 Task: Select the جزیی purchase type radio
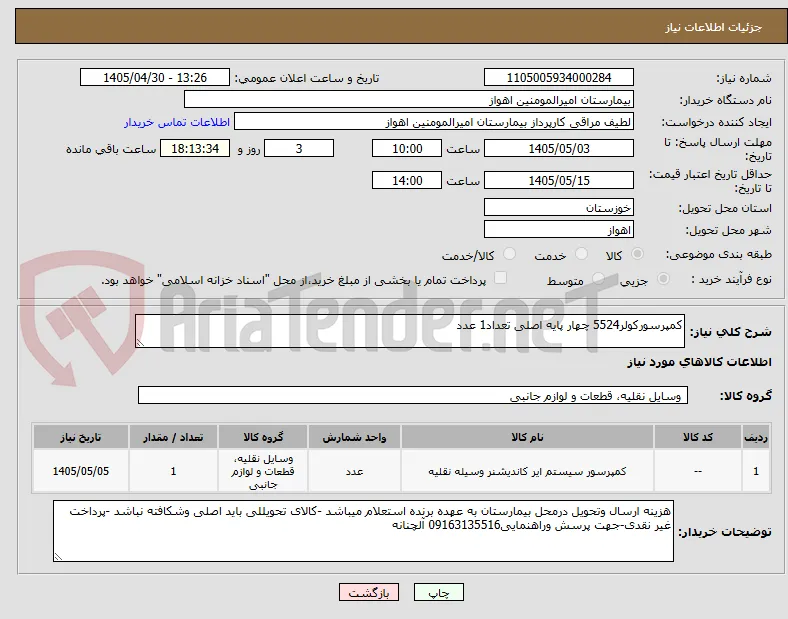[x=663, y=278]
